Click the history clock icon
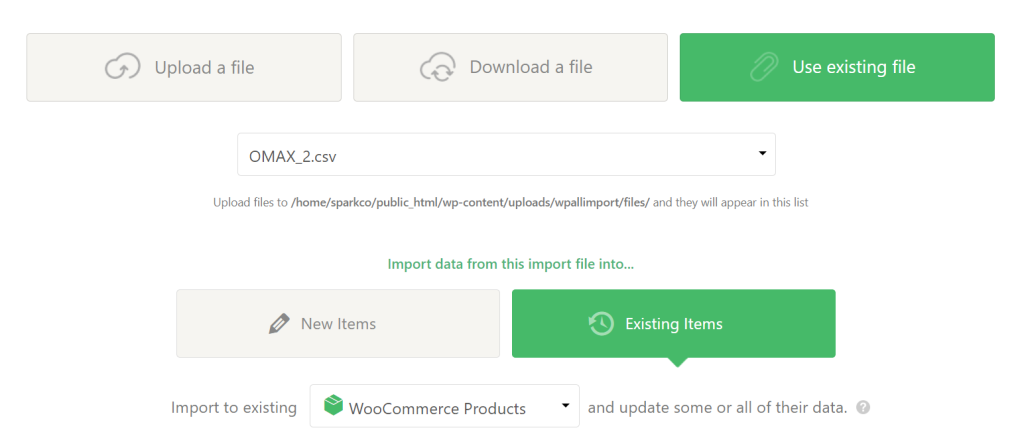The height and width of the screenshot is (448, 1024). click(601, 324)
